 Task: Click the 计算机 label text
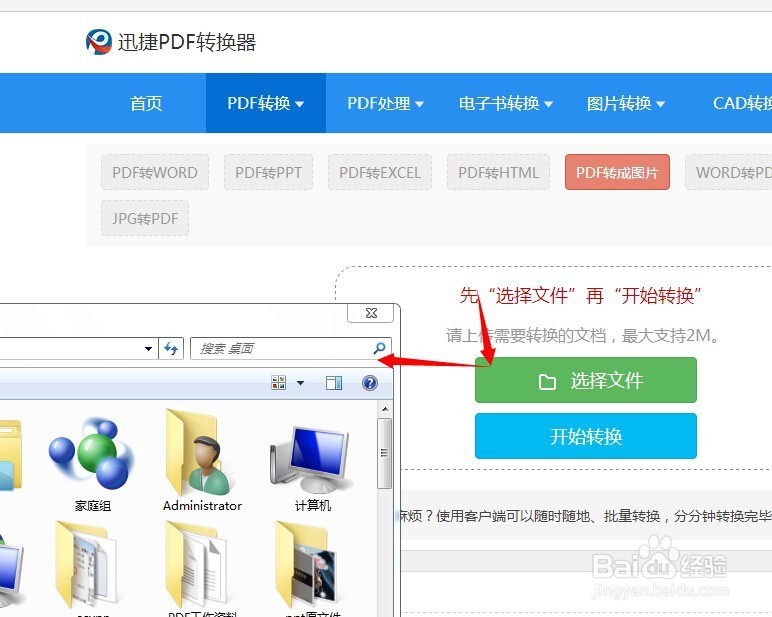[x=313, y=506]
